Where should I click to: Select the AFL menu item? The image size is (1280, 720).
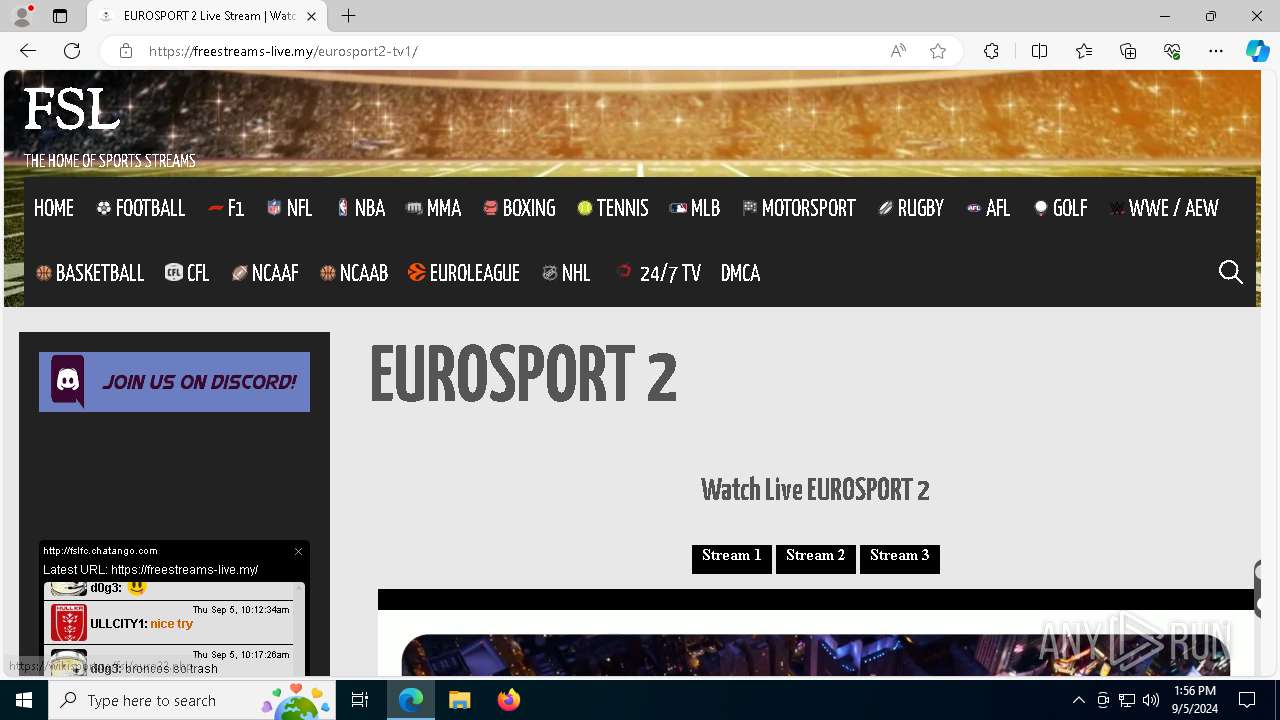point(988,208)
